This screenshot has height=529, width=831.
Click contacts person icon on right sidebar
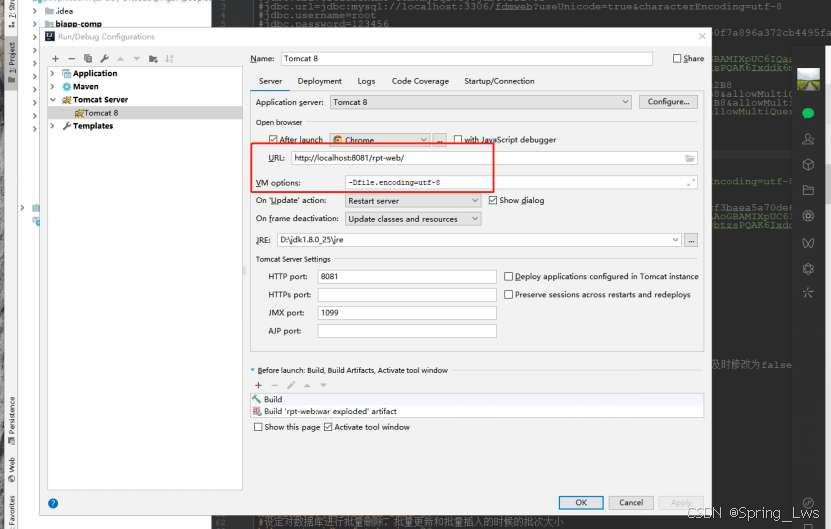pos(808,139)
